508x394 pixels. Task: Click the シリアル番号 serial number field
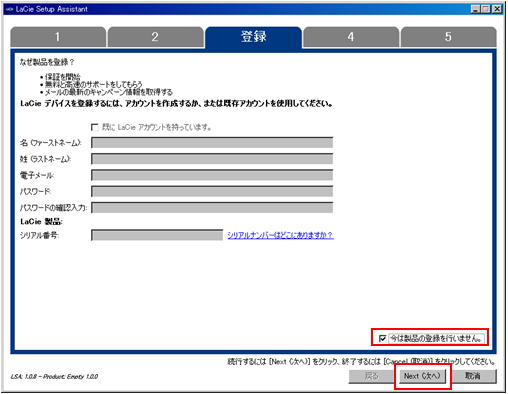157,235
